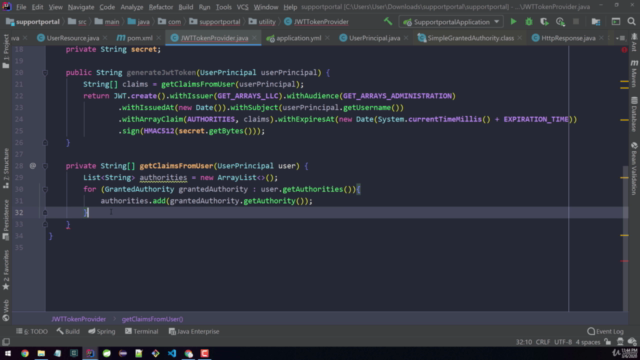Change CRLF line separator in status bar
640x360 pixels.
click(x=543, y=342)
